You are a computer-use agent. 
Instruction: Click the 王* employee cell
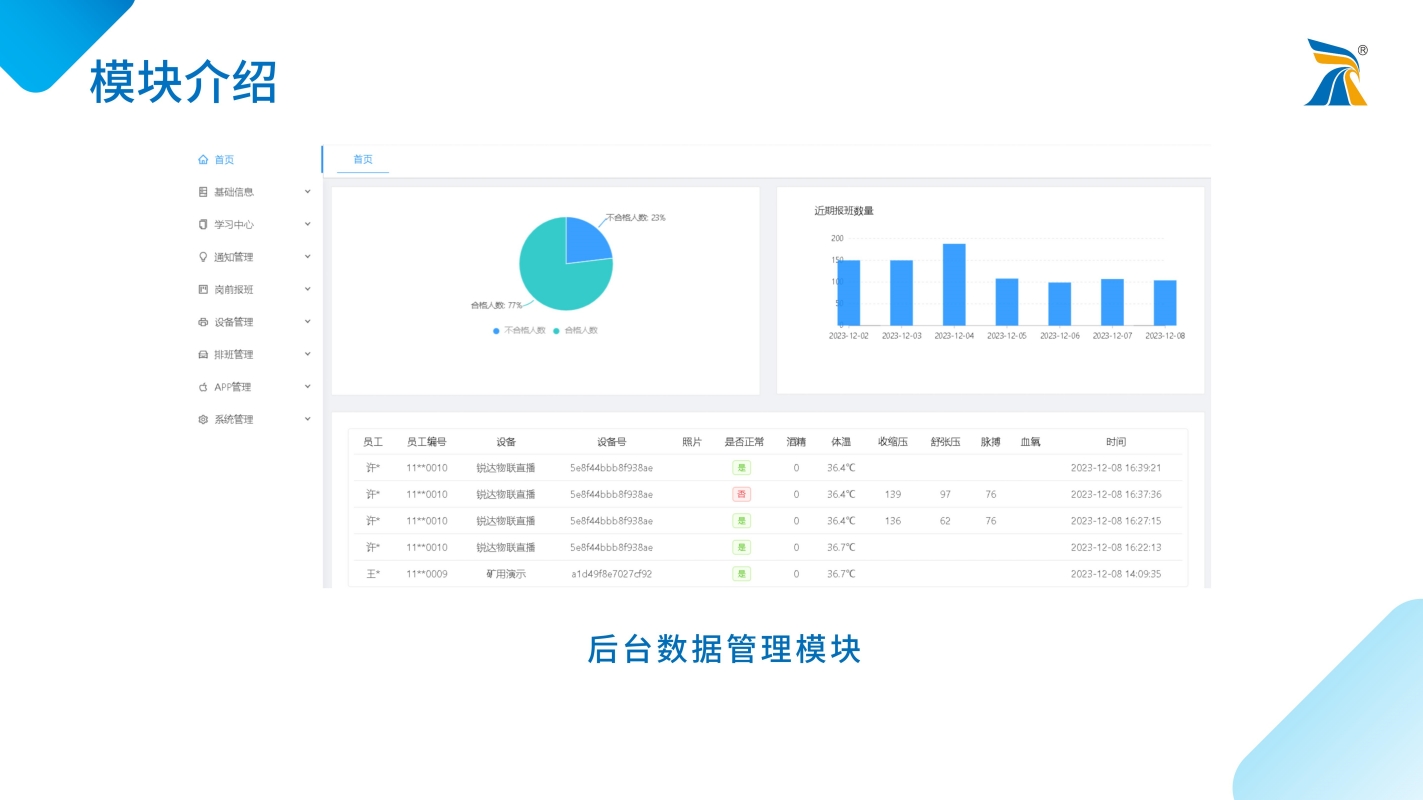pyautogui.click(x=373, y=574)
